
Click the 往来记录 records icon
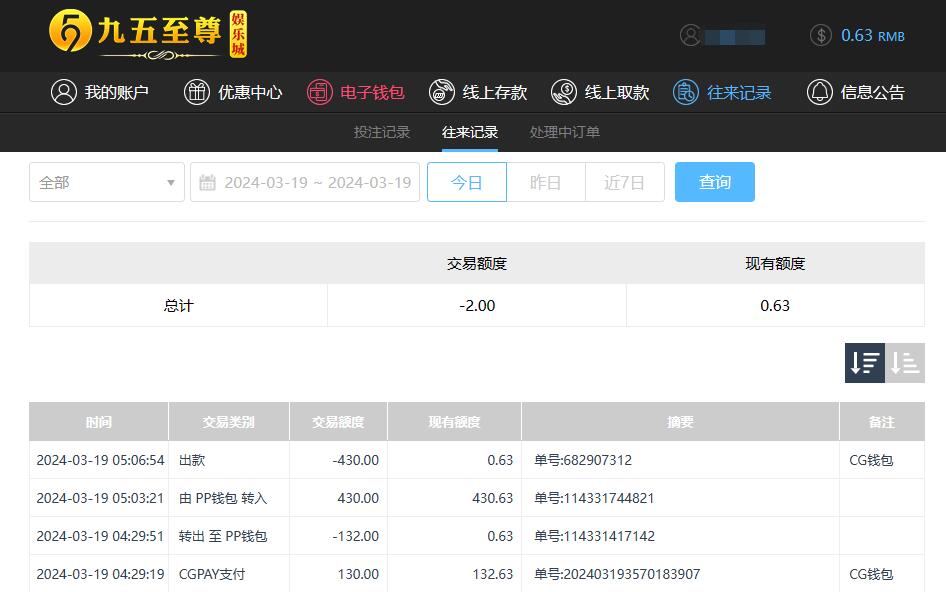[686, 92]
